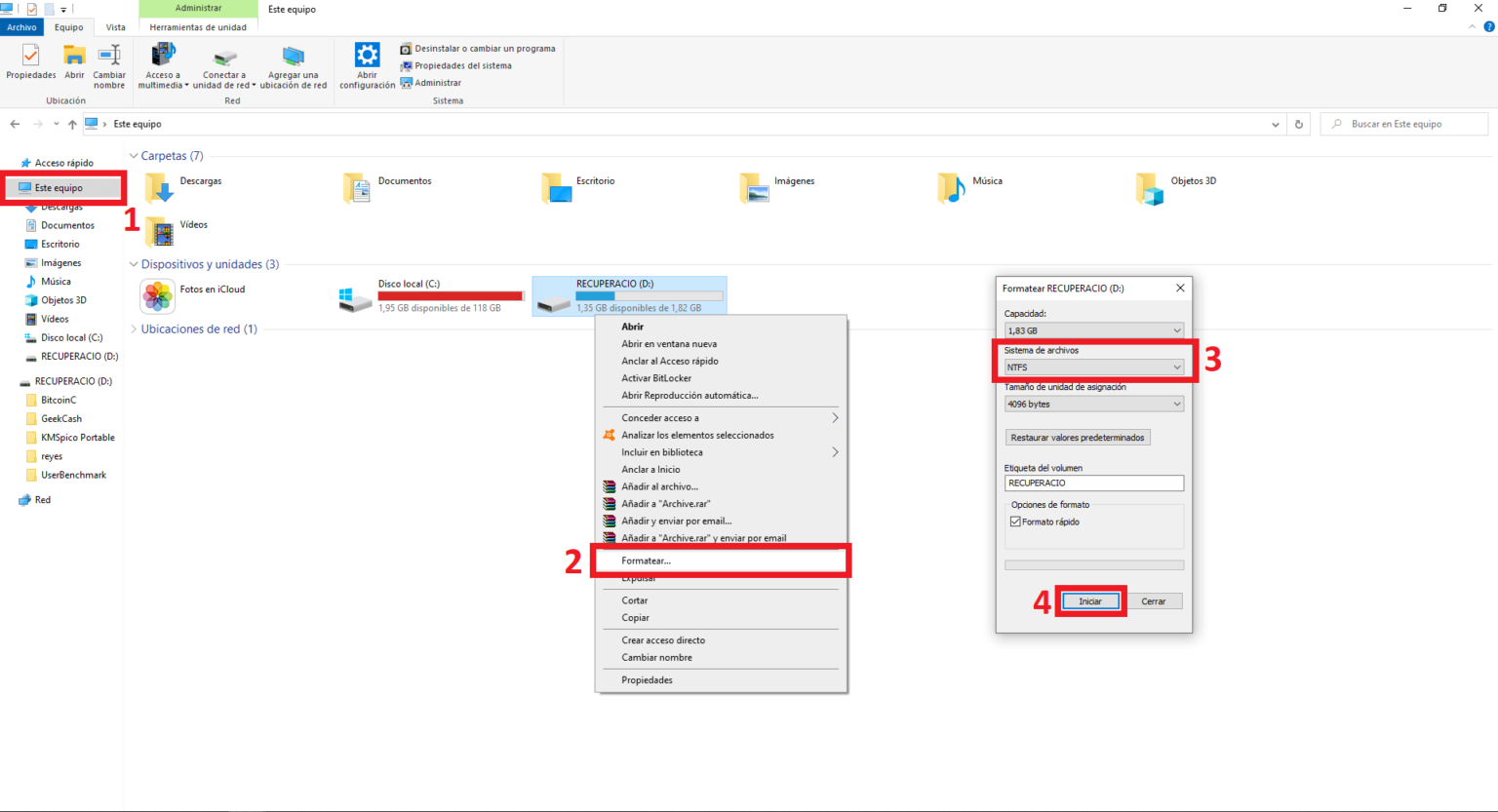The width and height of the screenshot is (1498, 812).
Task: Open the Objetos 3D folder
Action: (x=1151, y=187)
